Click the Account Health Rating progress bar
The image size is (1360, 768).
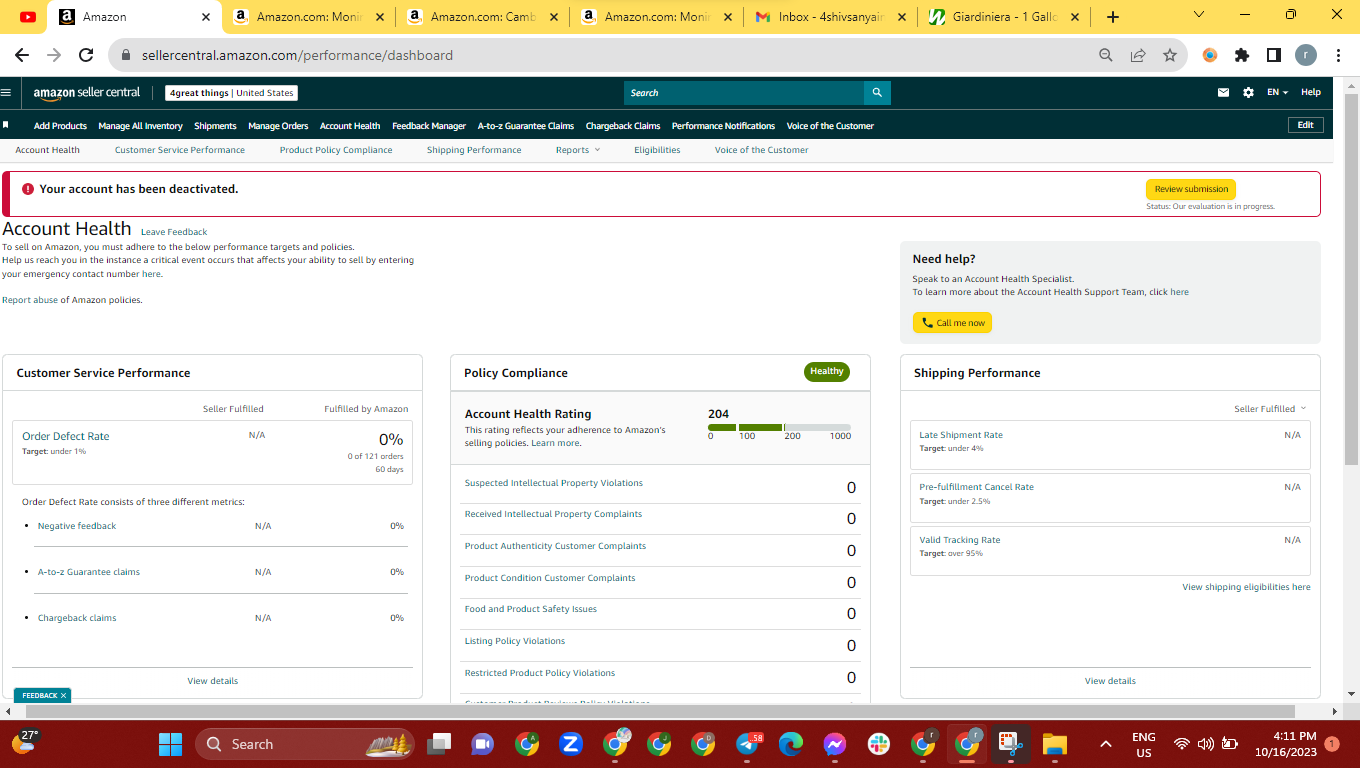click(779, 428)
